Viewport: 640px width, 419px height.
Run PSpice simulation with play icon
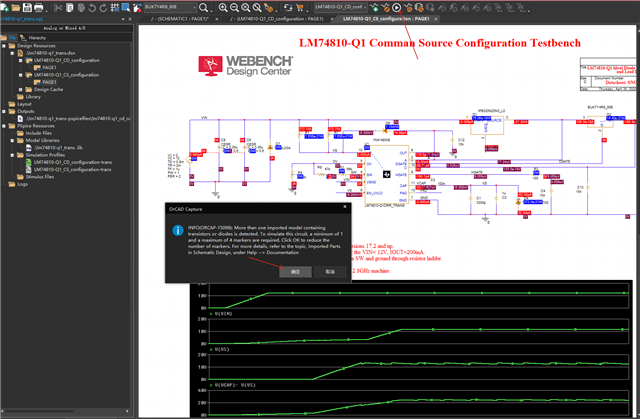[396, 7]
